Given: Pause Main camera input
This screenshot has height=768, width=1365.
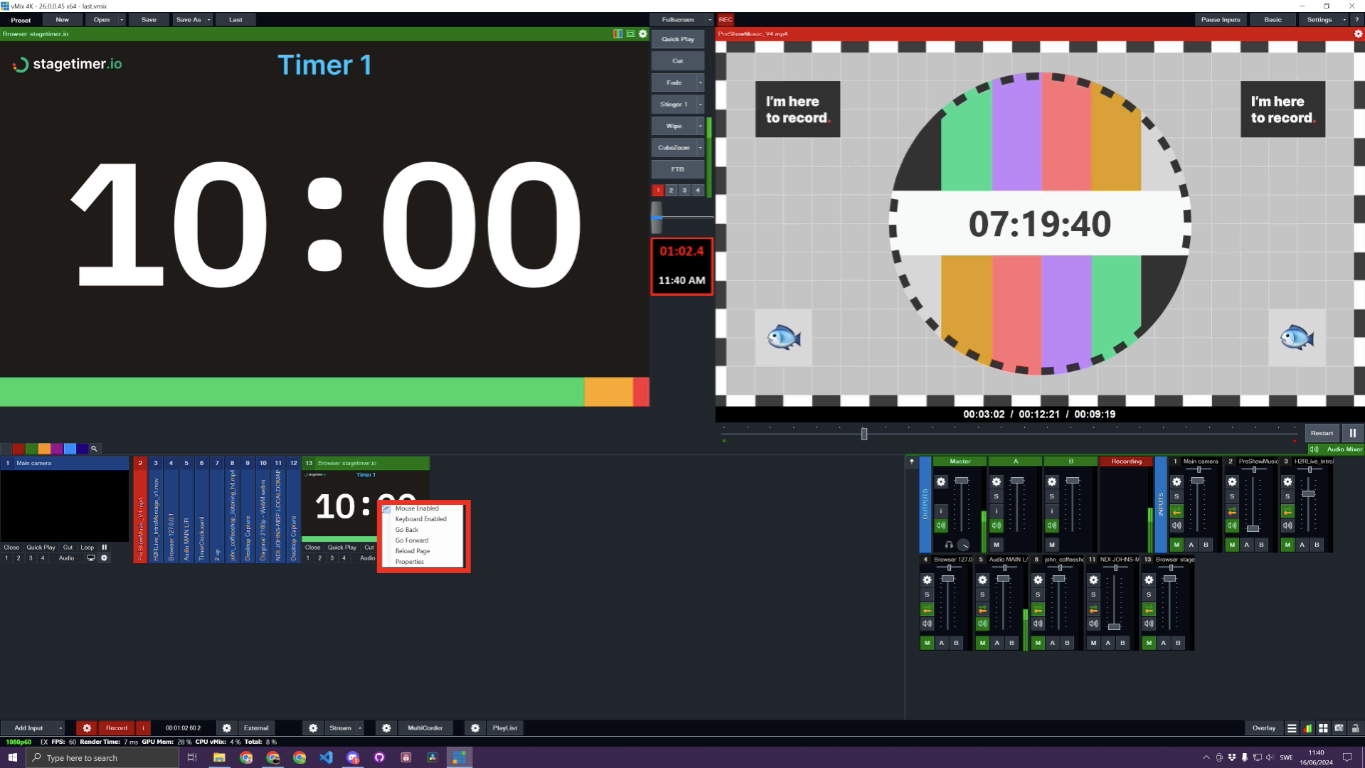Looking at the screenshot, I should (x=104, y=547).
